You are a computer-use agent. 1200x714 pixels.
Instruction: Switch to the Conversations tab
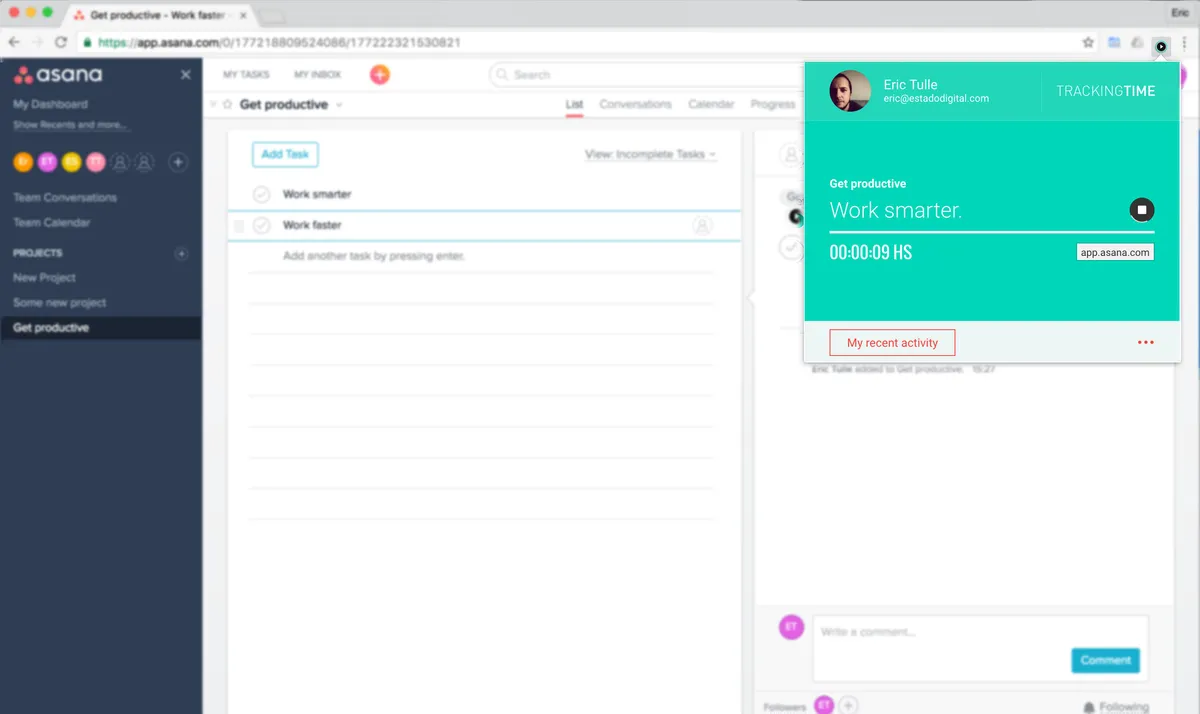click(635, 104)
